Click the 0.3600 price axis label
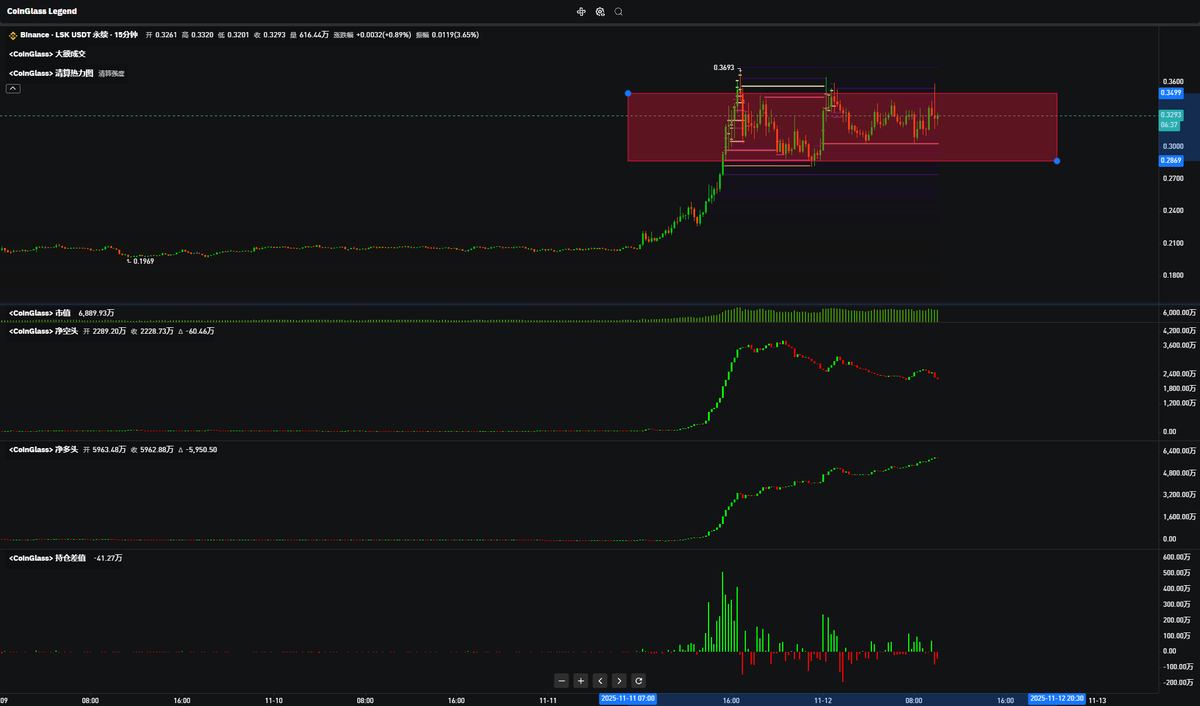Viewport: 1200px width, 706px height. [x=1174, y=82]
